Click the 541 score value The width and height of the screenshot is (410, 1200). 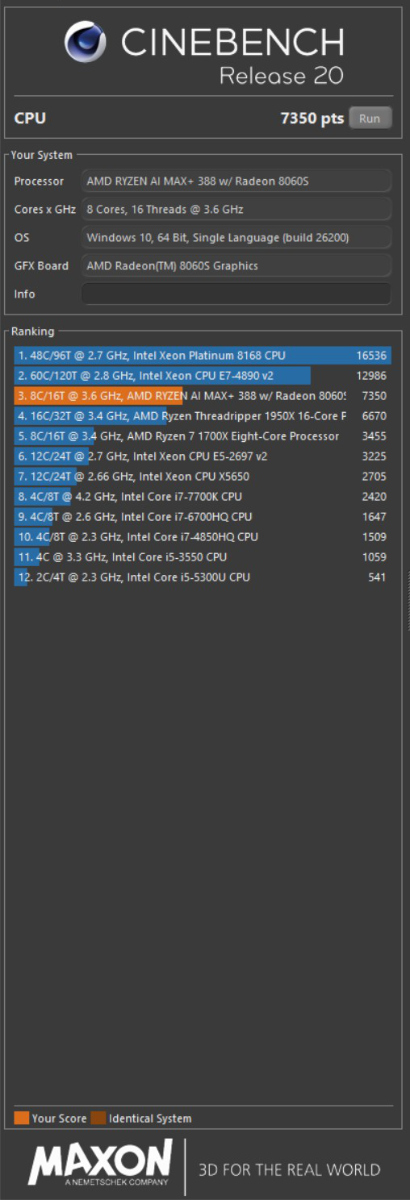[377, 578]
